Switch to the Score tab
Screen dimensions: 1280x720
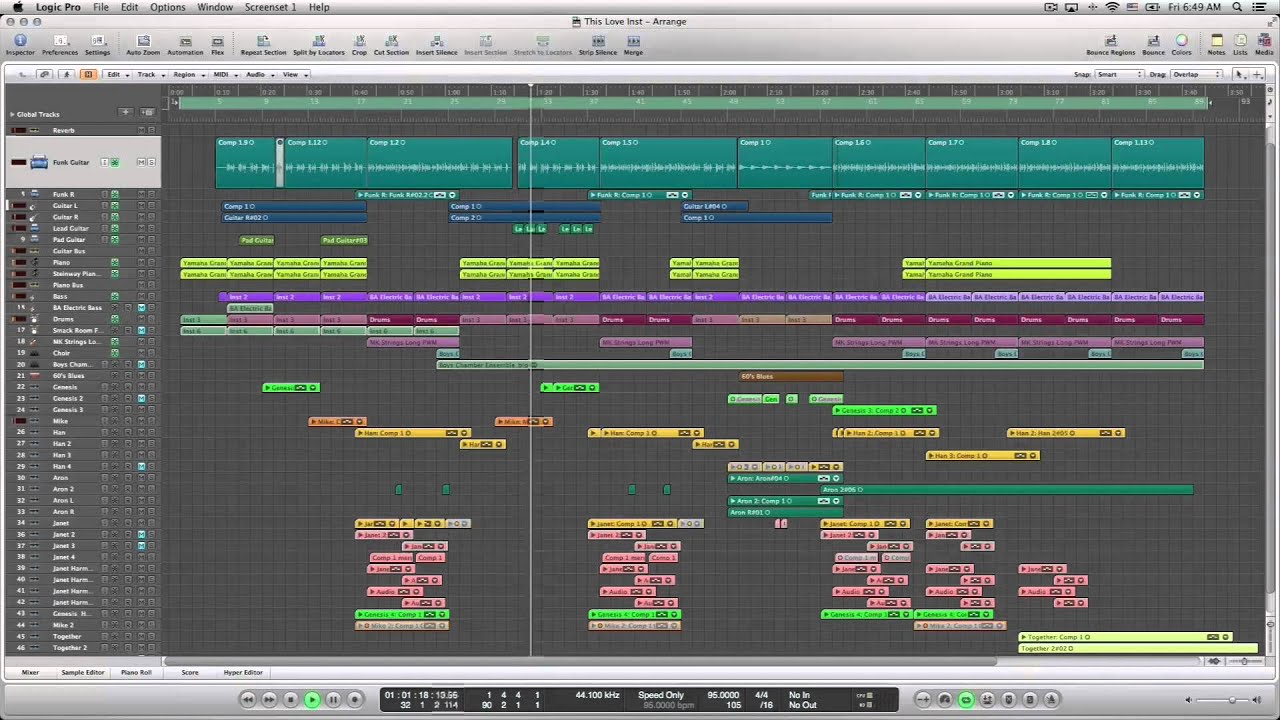click(189, 672)
